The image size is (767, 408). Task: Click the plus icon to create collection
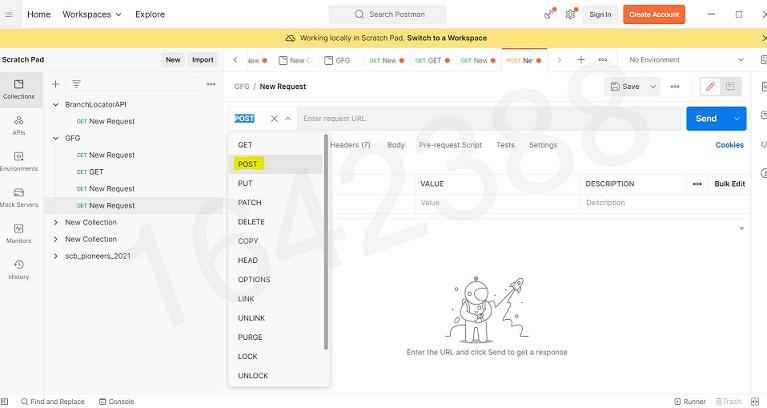[56, 84]
